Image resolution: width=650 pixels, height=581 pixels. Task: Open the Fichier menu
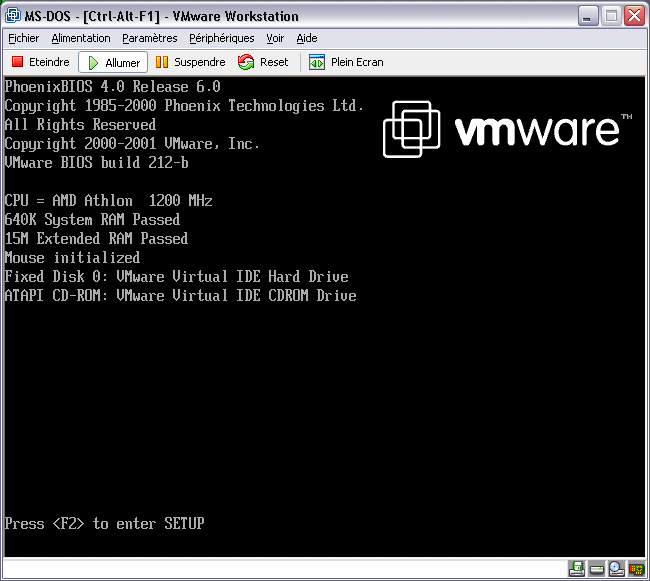pyautogui.click(x=24, y=38)
